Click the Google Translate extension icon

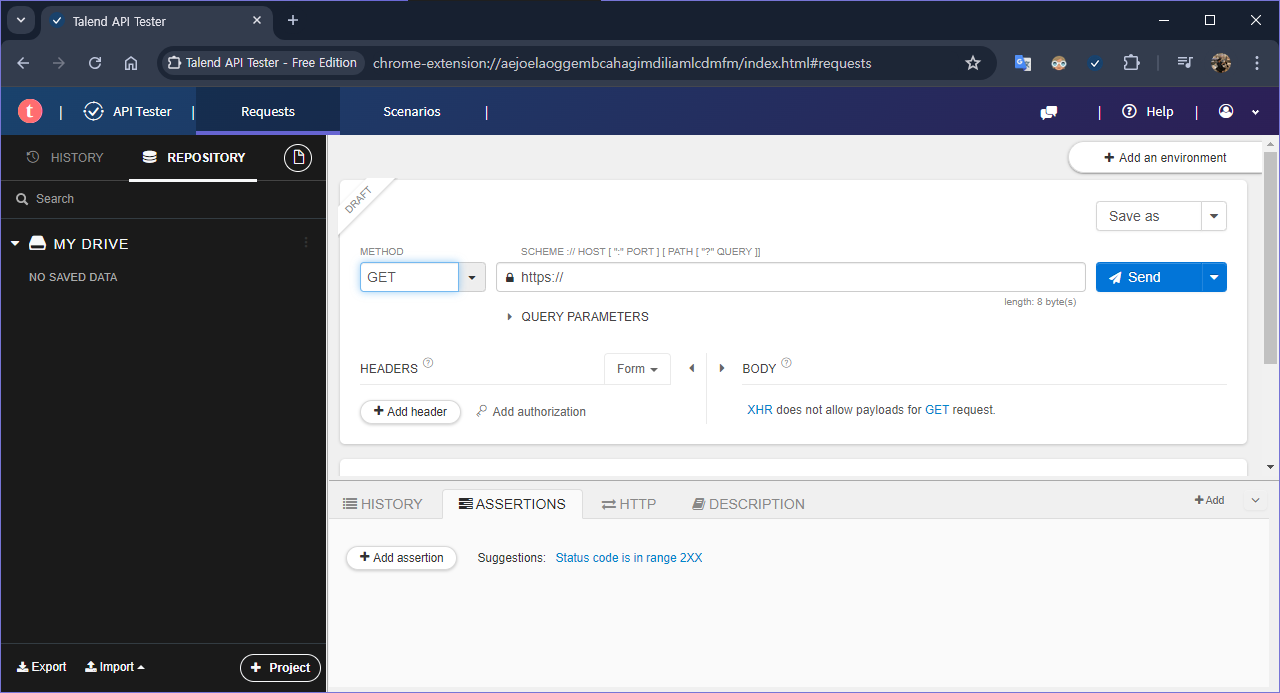coord(1023,63)
